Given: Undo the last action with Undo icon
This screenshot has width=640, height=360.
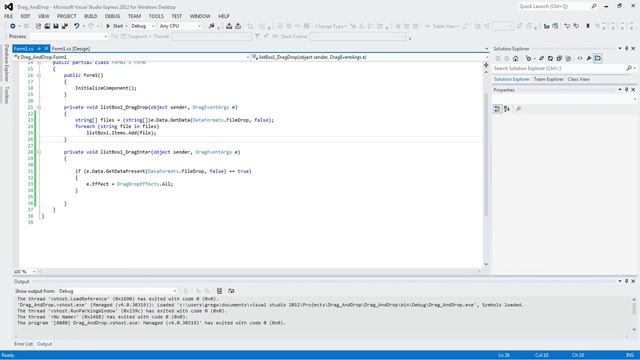Looking at the screenshot, I should 77,26.
